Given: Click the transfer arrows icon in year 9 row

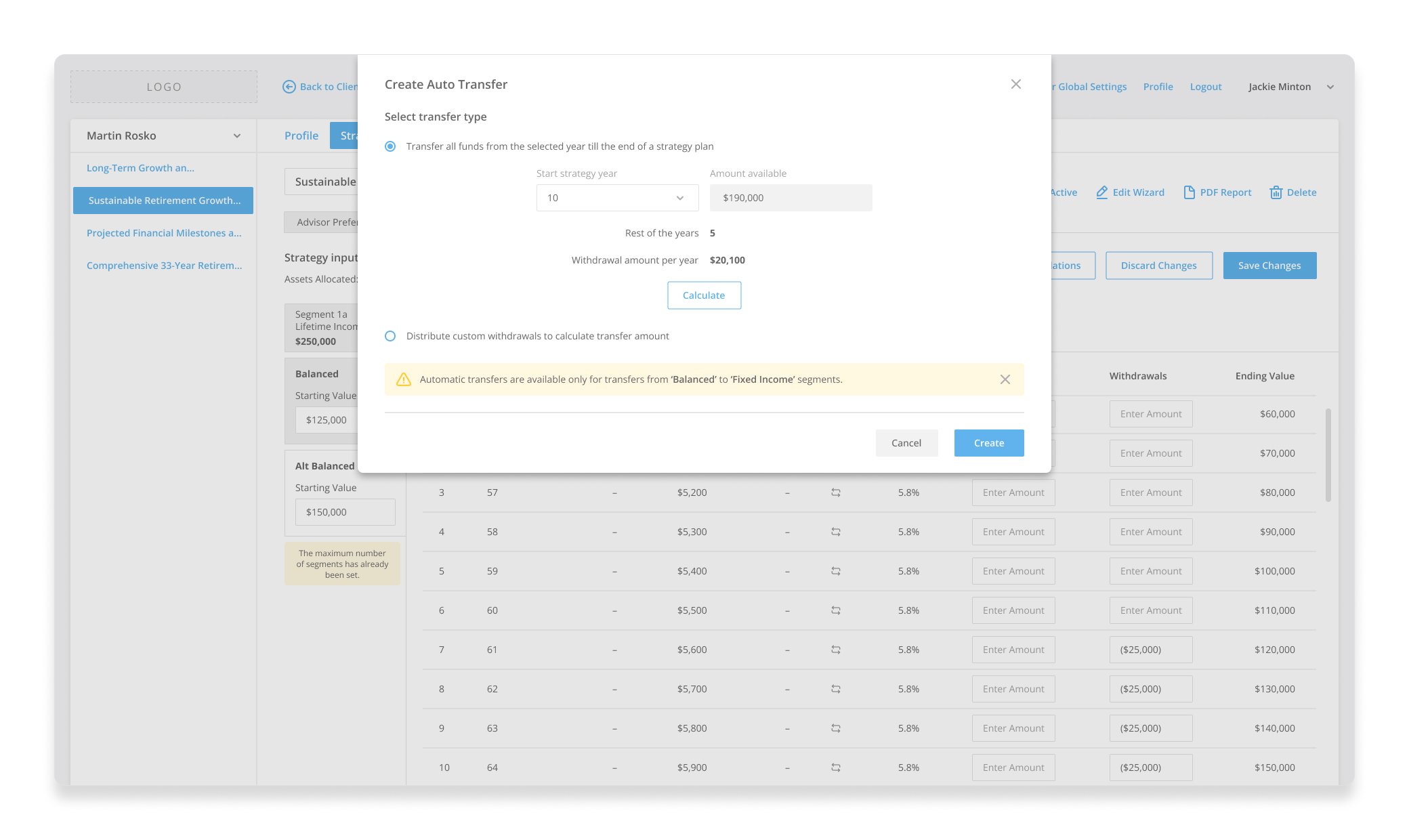Looking at the screenshot, I should pyautogui.click(x=836, y=728).
